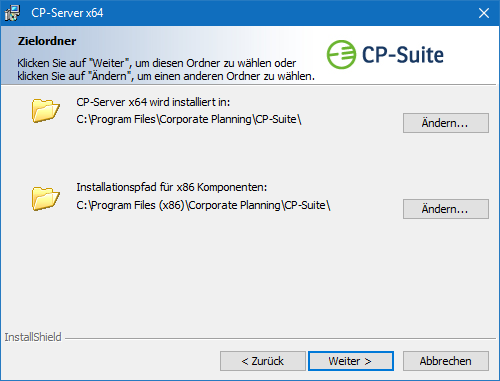Click the CP-Suite logo text
Screen dimensions: 500x381
click(x=403, y=55)
